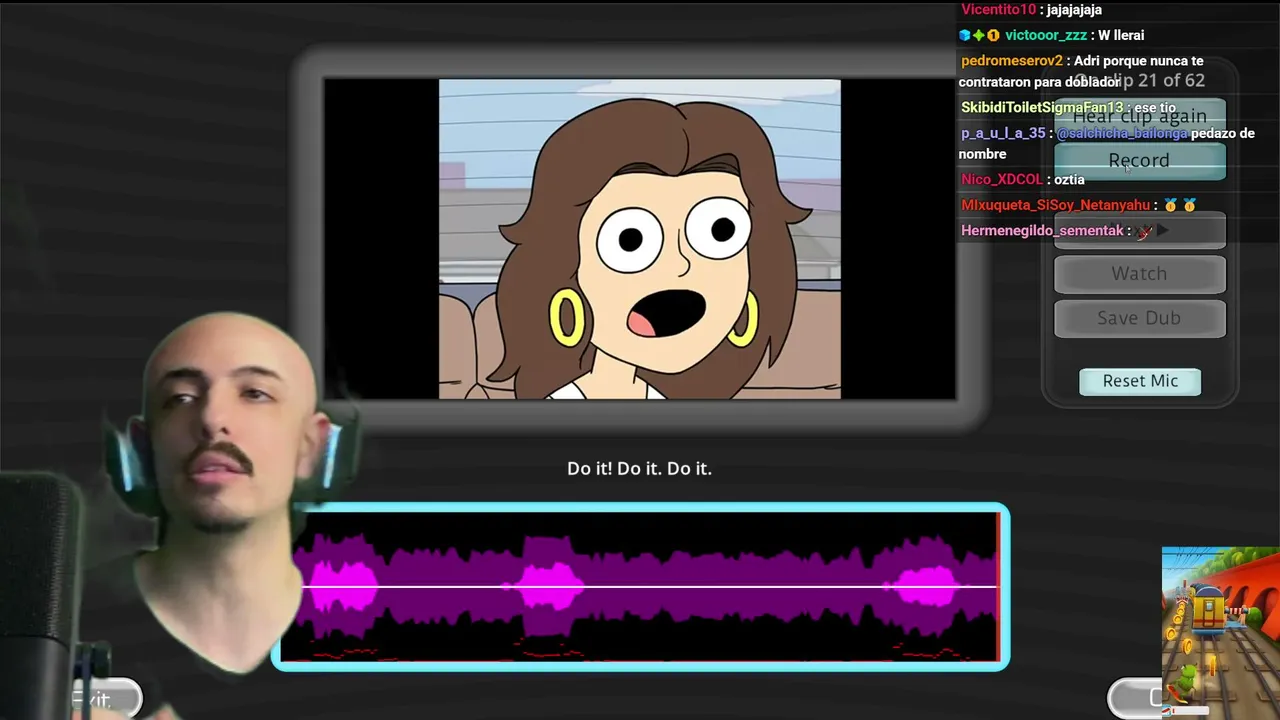Viewport: 1280px width, 720px height.
Task: Click the purple audio waveform display
Action: (x=640, y=586)
